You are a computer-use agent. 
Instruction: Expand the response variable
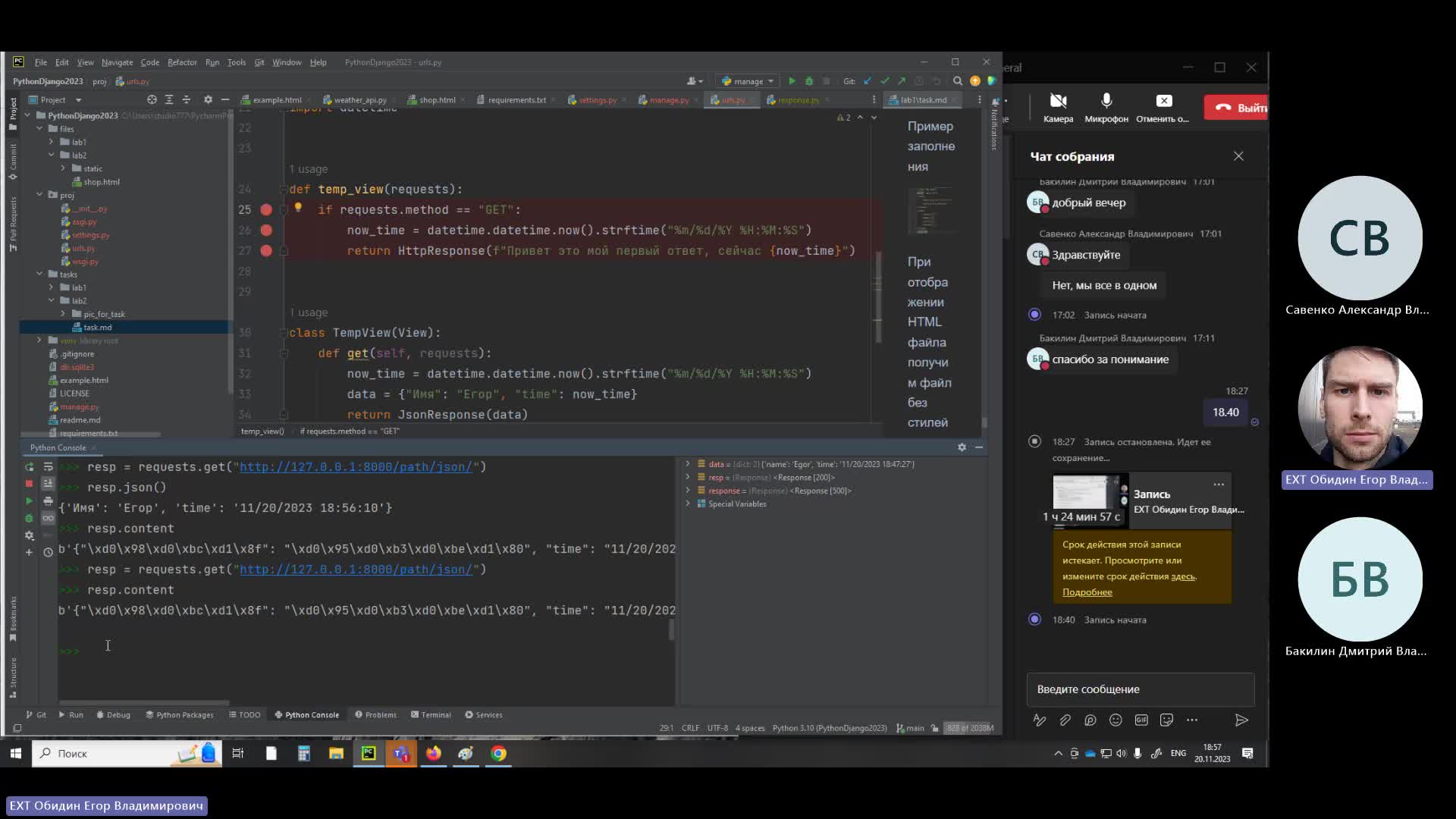click(x=688, y=491)
